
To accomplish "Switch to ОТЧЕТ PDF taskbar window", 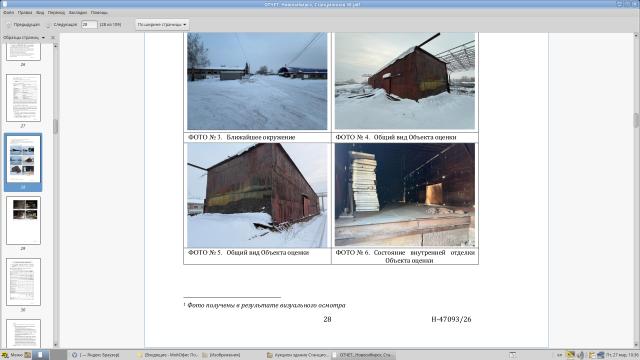I will (362, 355).
